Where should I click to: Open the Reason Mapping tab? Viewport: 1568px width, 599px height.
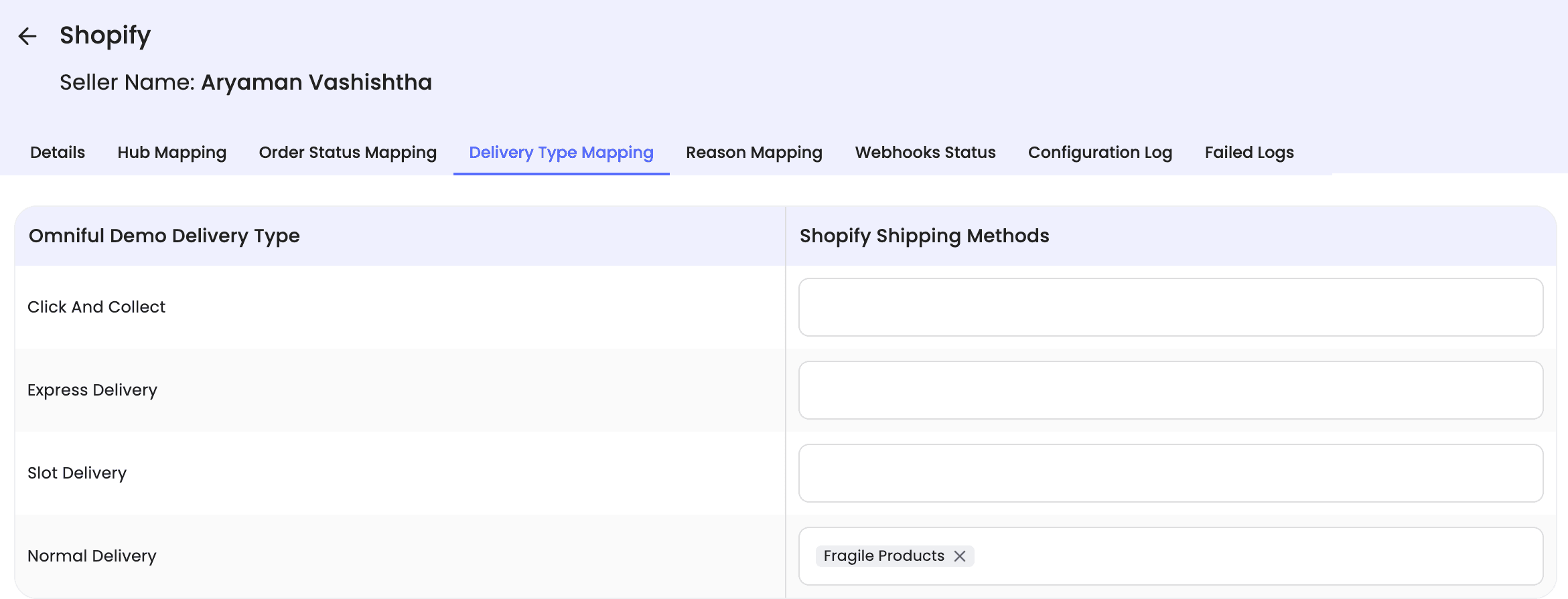click(x=754, y=153)
